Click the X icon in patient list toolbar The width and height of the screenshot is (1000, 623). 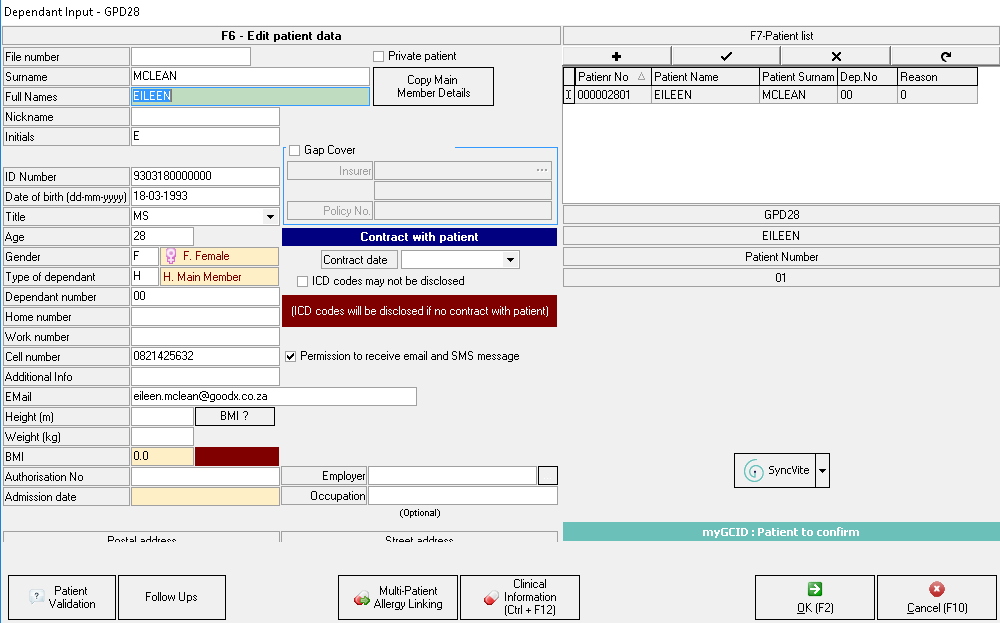click(x=836, y=56)
